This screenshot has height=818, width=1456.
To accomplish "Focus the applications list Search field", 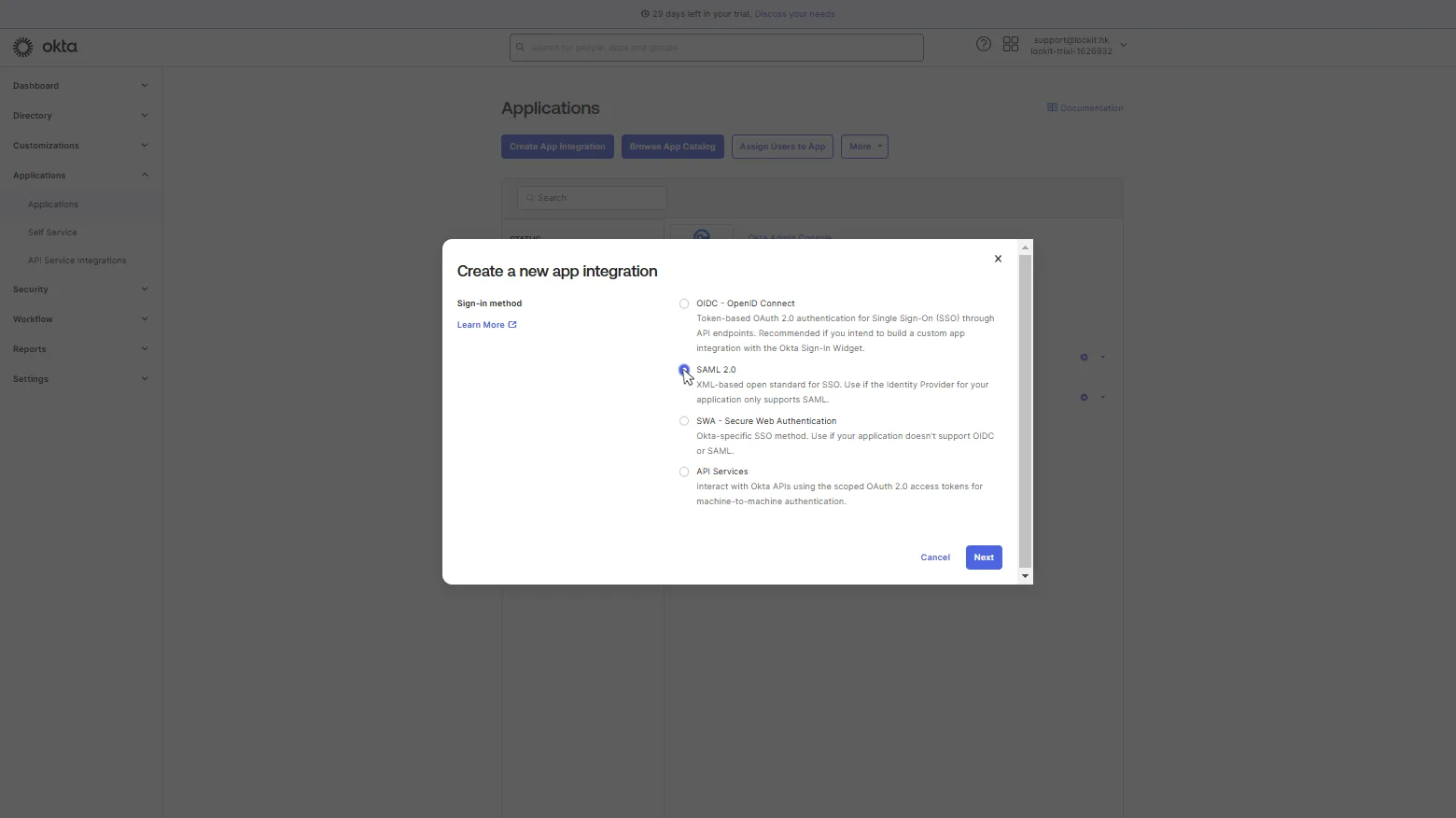I will tap(592, 198).
